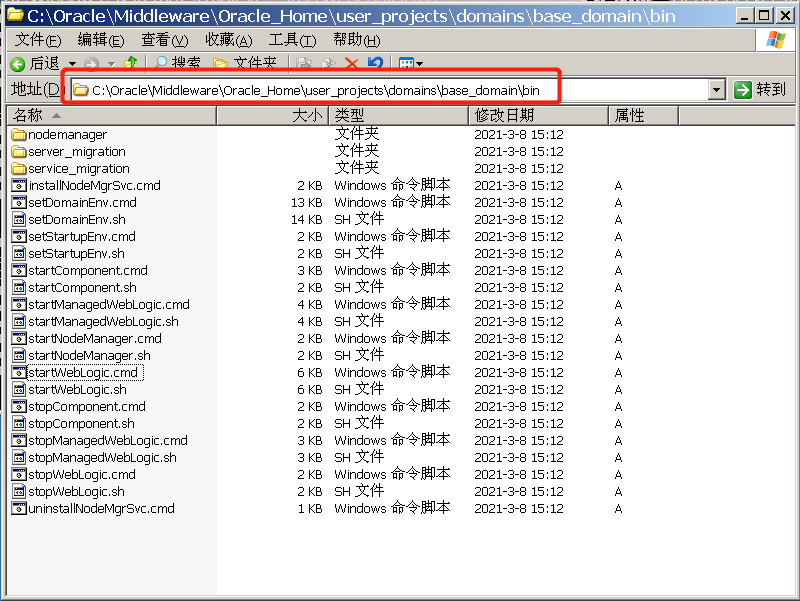Sort by 大小 column header

click(273, 116)
